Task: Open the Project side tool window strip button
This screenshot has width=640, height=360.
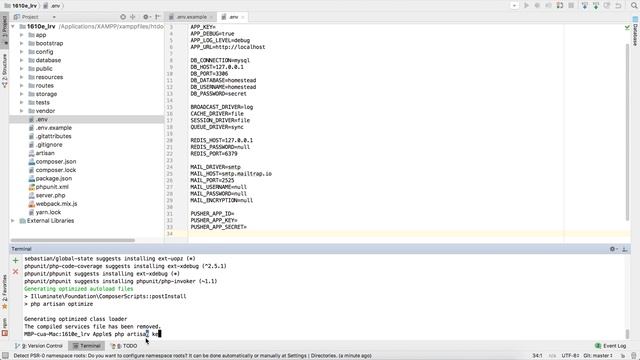Action: (4, 29)
